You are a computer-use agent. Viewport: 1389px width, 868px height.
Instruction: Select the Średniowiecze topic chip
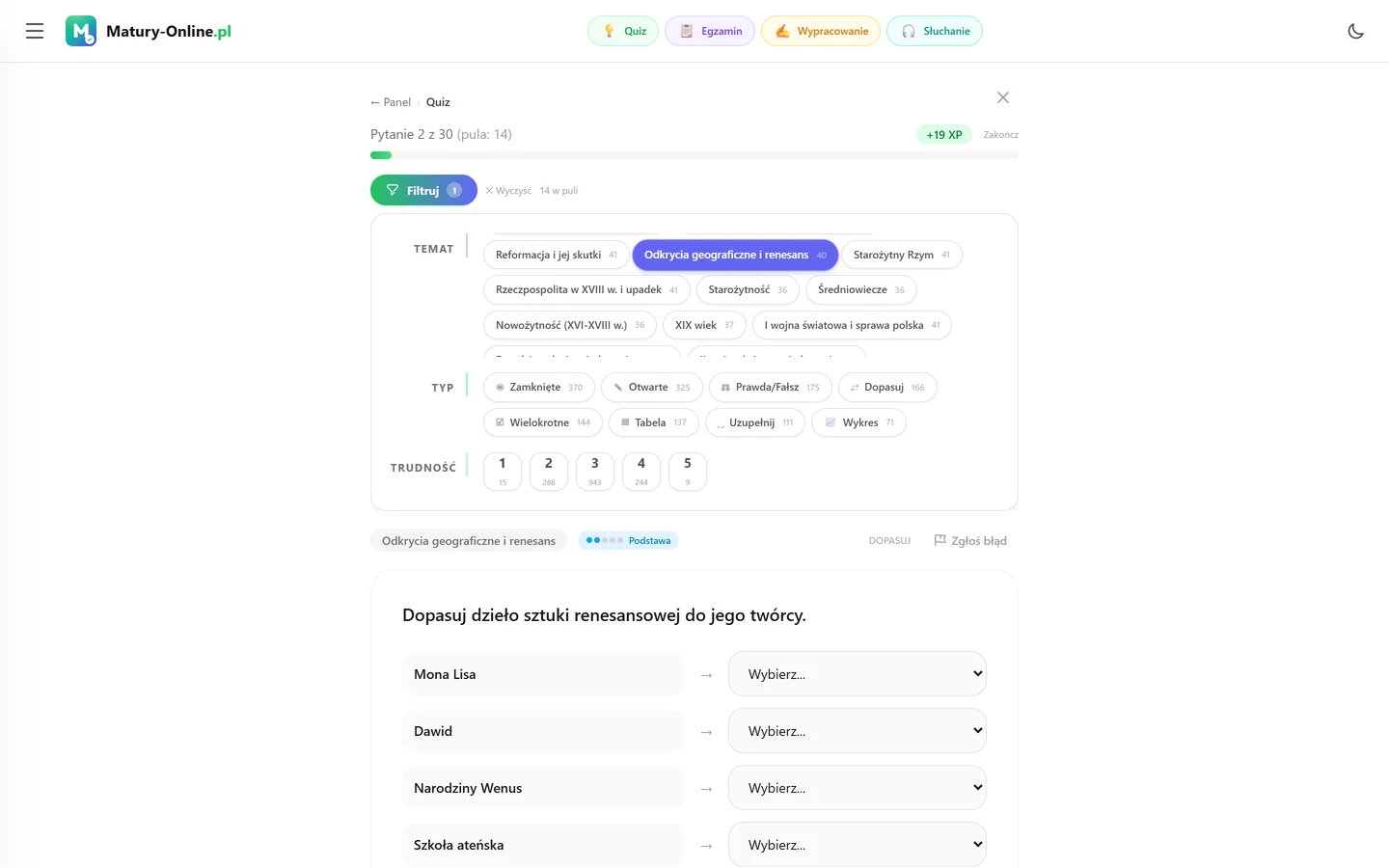[x=861, y=289]
